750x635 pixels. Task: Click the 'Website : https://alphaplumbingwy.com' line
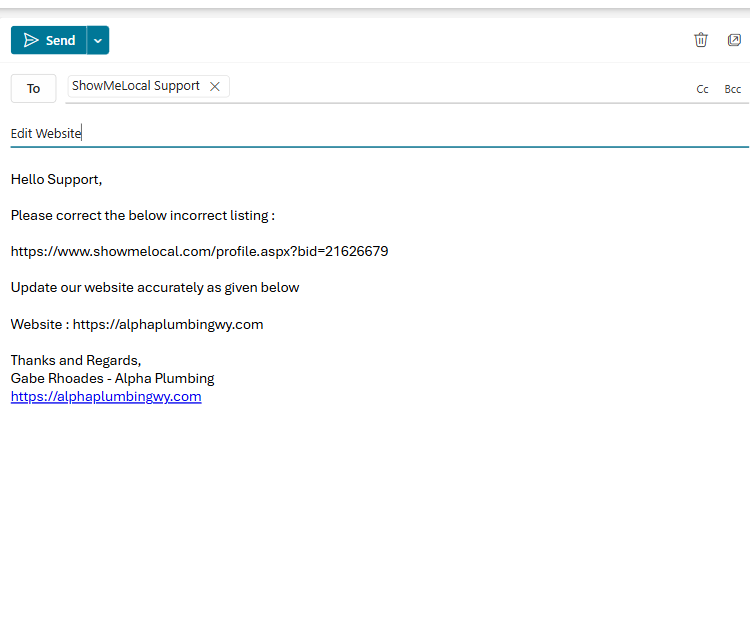(137, 324)
